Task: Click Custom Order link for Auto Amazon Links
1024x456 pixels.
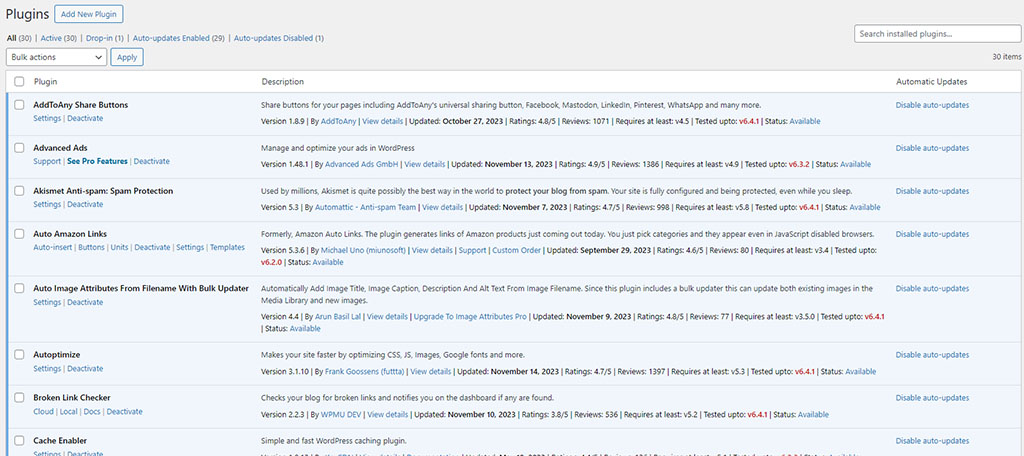Action: point(517,250)
